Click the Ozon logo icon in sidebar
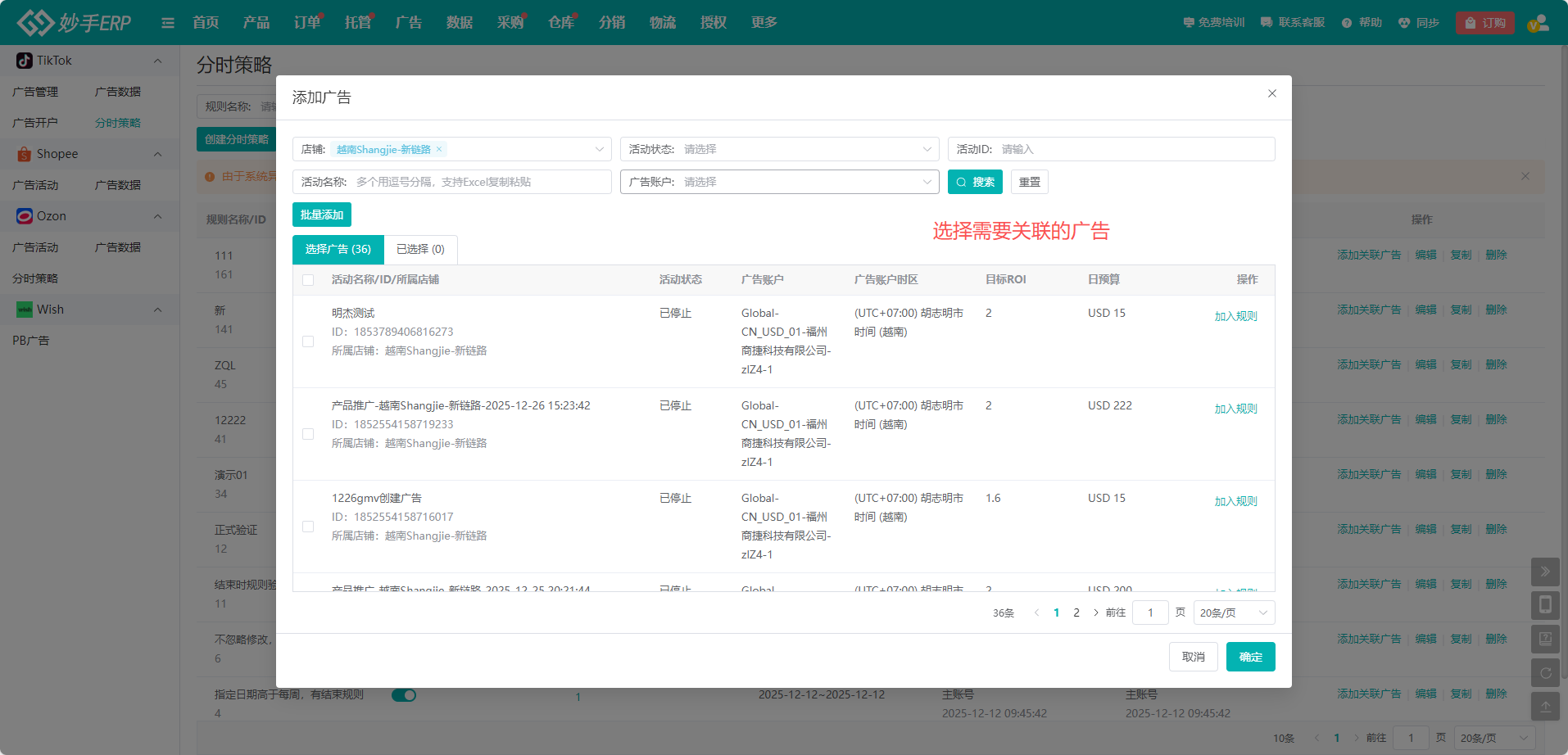Screen dimensions: 1568x755 pos(25,216)
